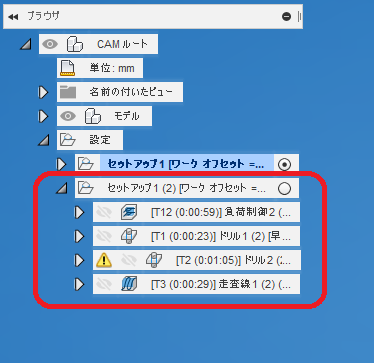This screenshot has width=374, height=363.
Task: Select the CAM ルート label
Action: (x=122, y=44)
